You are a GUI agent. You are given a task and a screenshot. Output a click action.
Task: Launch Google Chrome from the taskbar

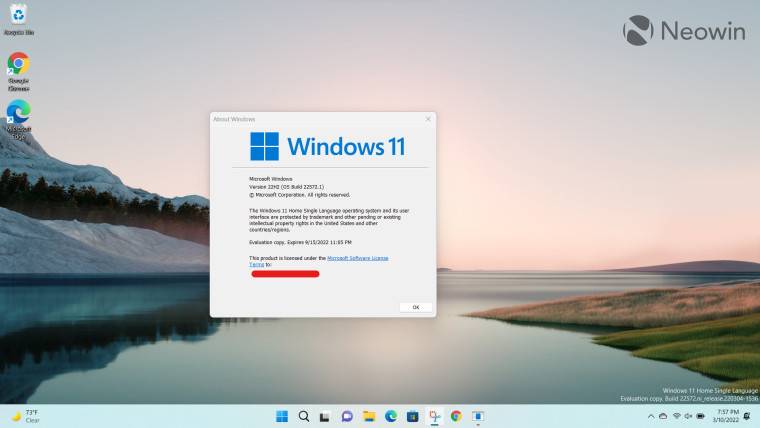(456, 416)
